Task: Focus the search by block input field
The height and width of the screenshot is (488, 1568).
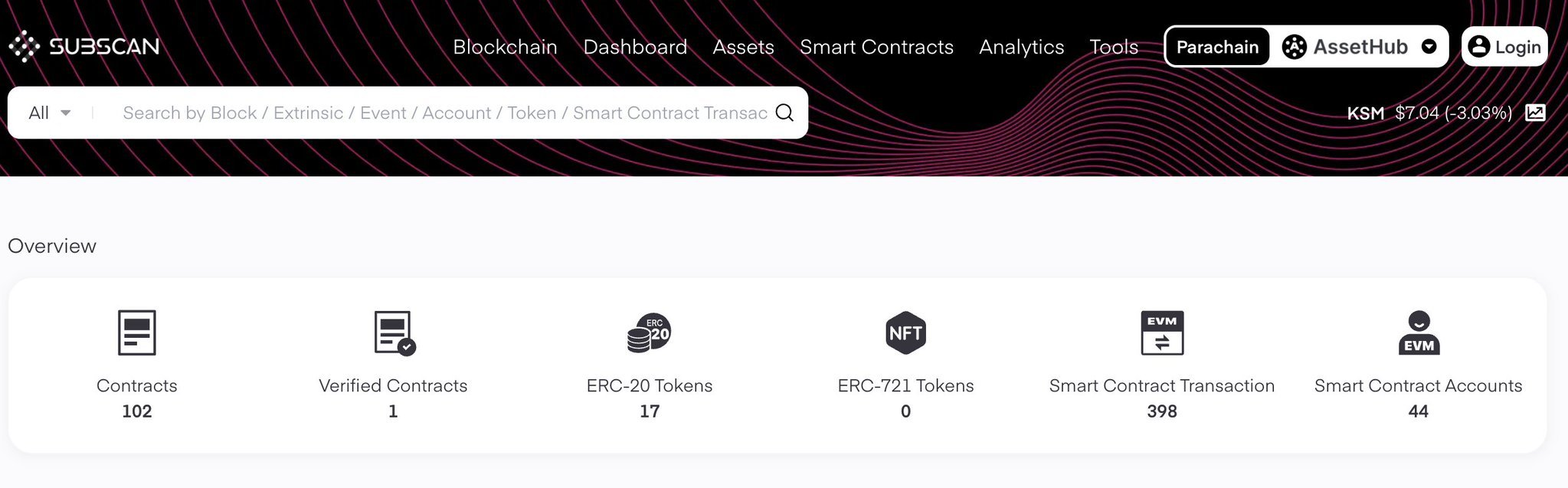Action: pyautogui.click(x=444, y=113)
